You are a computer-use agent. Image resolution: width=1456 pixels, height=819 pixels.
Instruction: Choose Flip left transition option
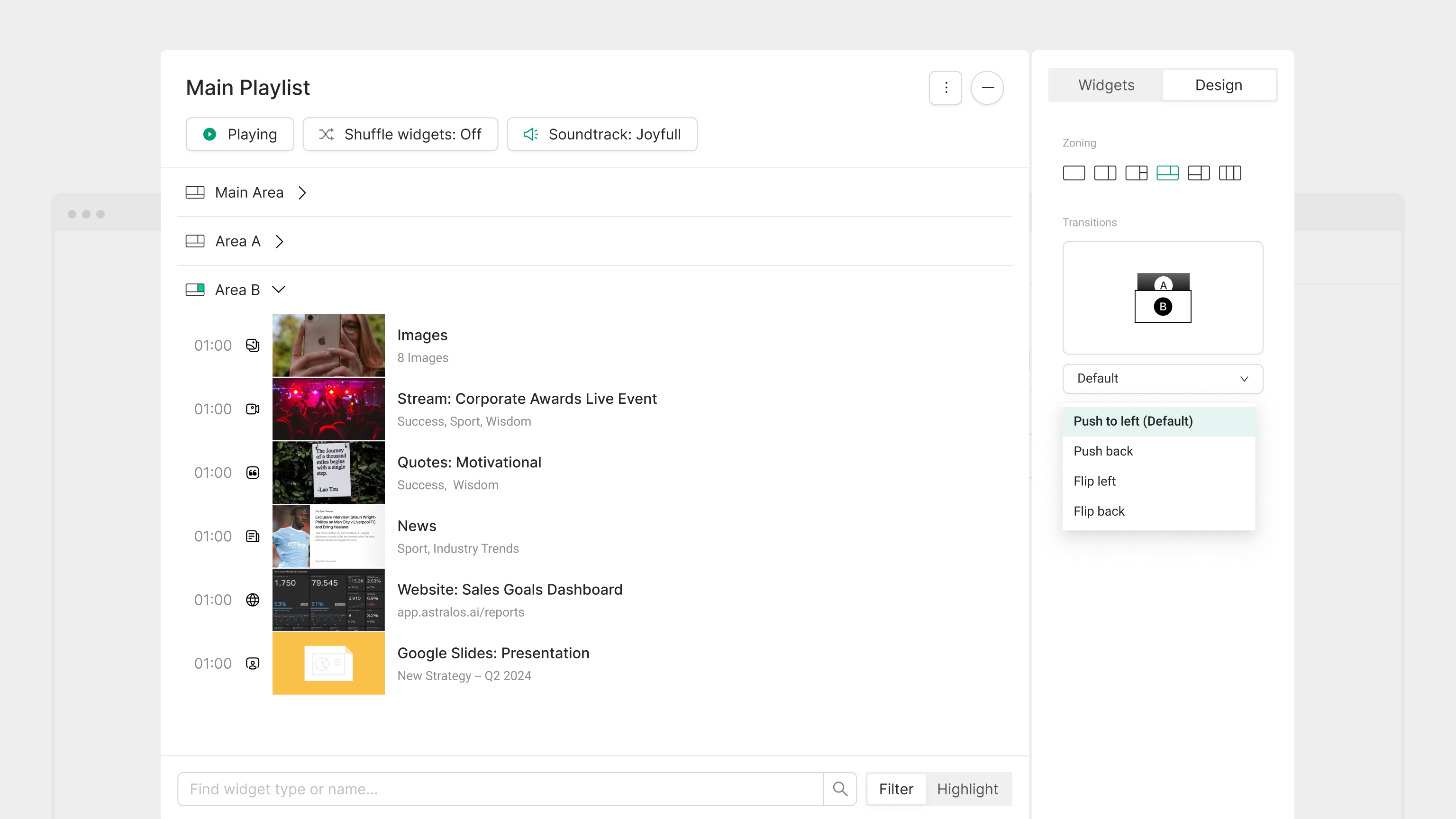point(1095,481)
